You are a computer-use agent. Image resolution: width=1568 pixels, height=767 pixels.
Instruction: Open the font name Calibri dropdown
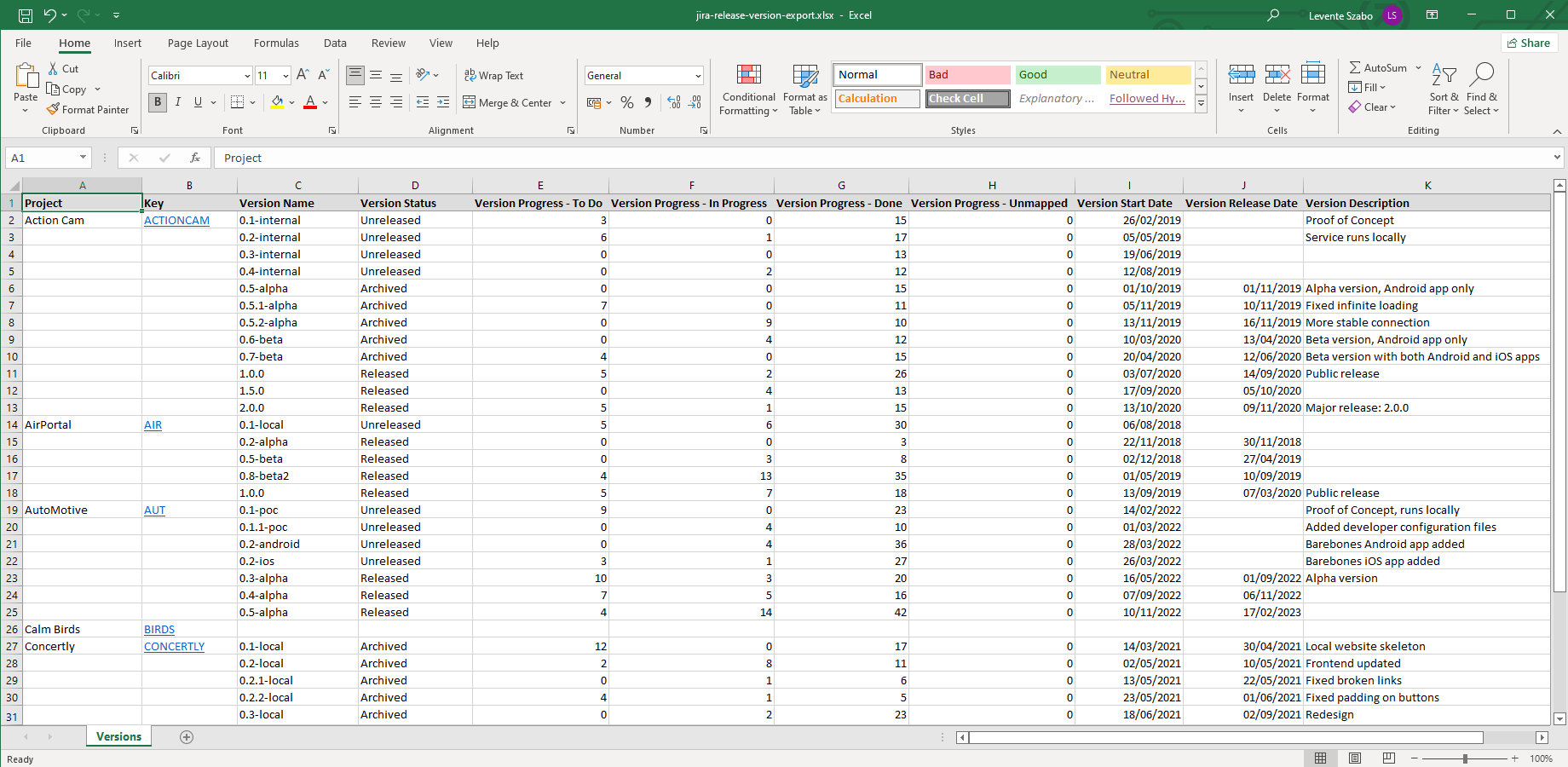click(247, 76)
